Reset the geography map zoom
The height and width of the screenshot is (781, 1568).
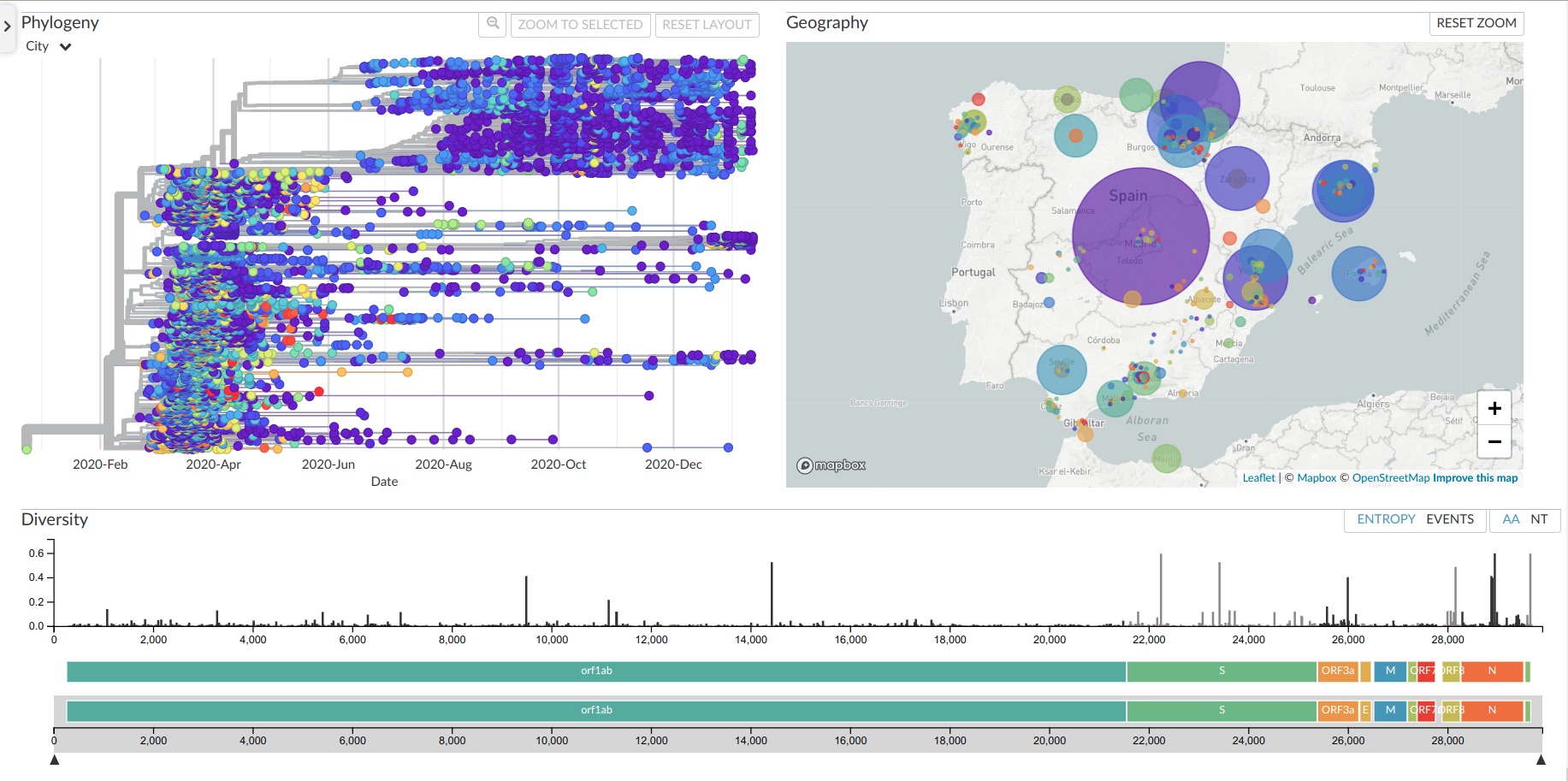click(1476, 23)
